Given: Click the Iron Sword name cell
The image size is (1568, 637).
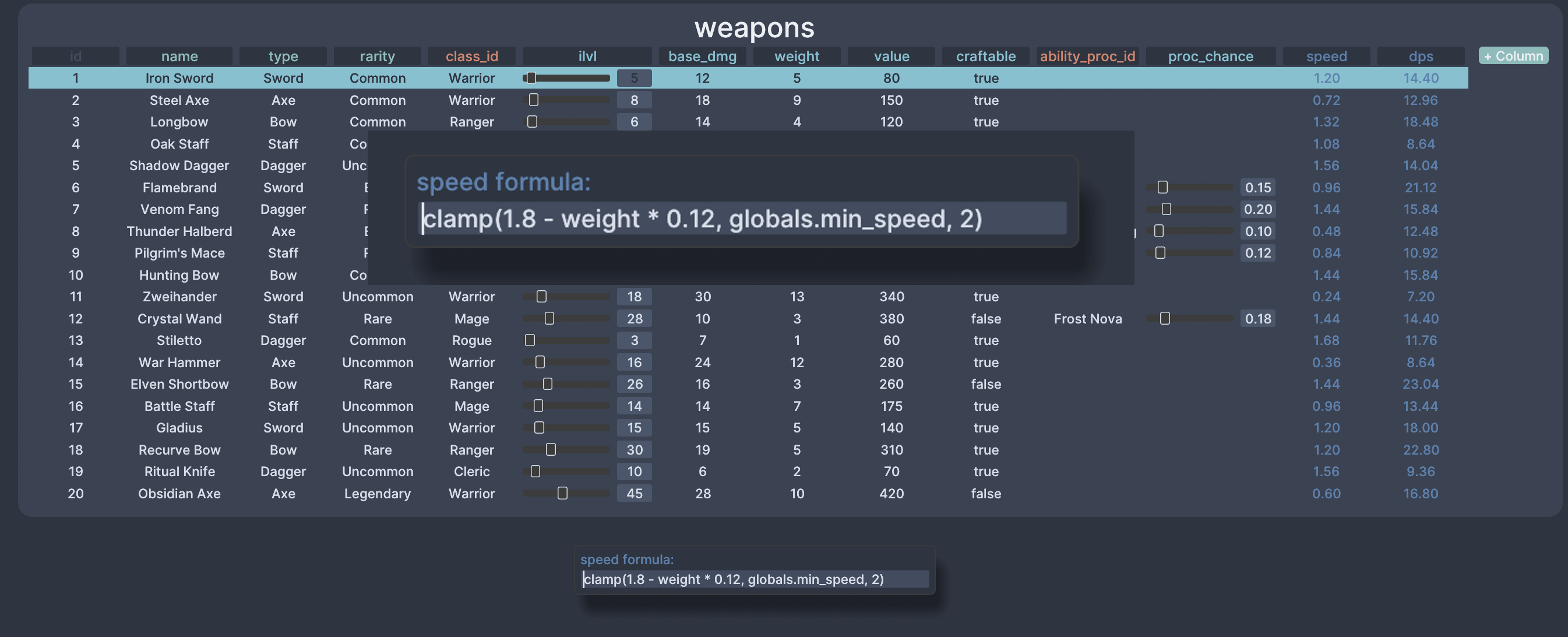Looking at the screenshot, I should (179, 78).
